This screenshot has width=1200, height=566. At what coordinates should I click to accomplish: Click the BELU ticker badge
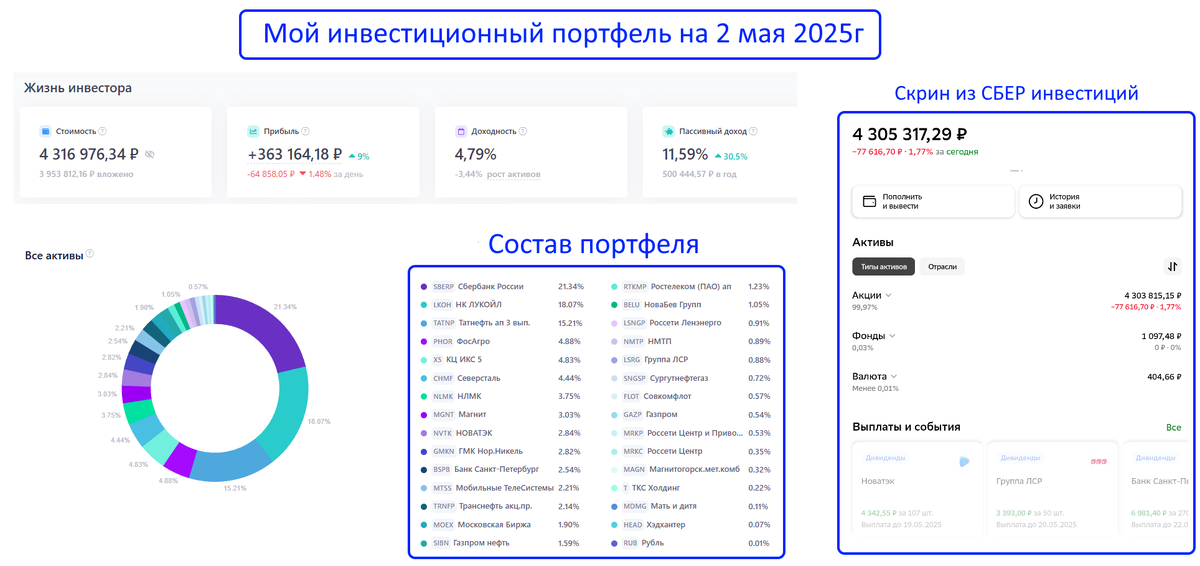(x=632, y=304)
